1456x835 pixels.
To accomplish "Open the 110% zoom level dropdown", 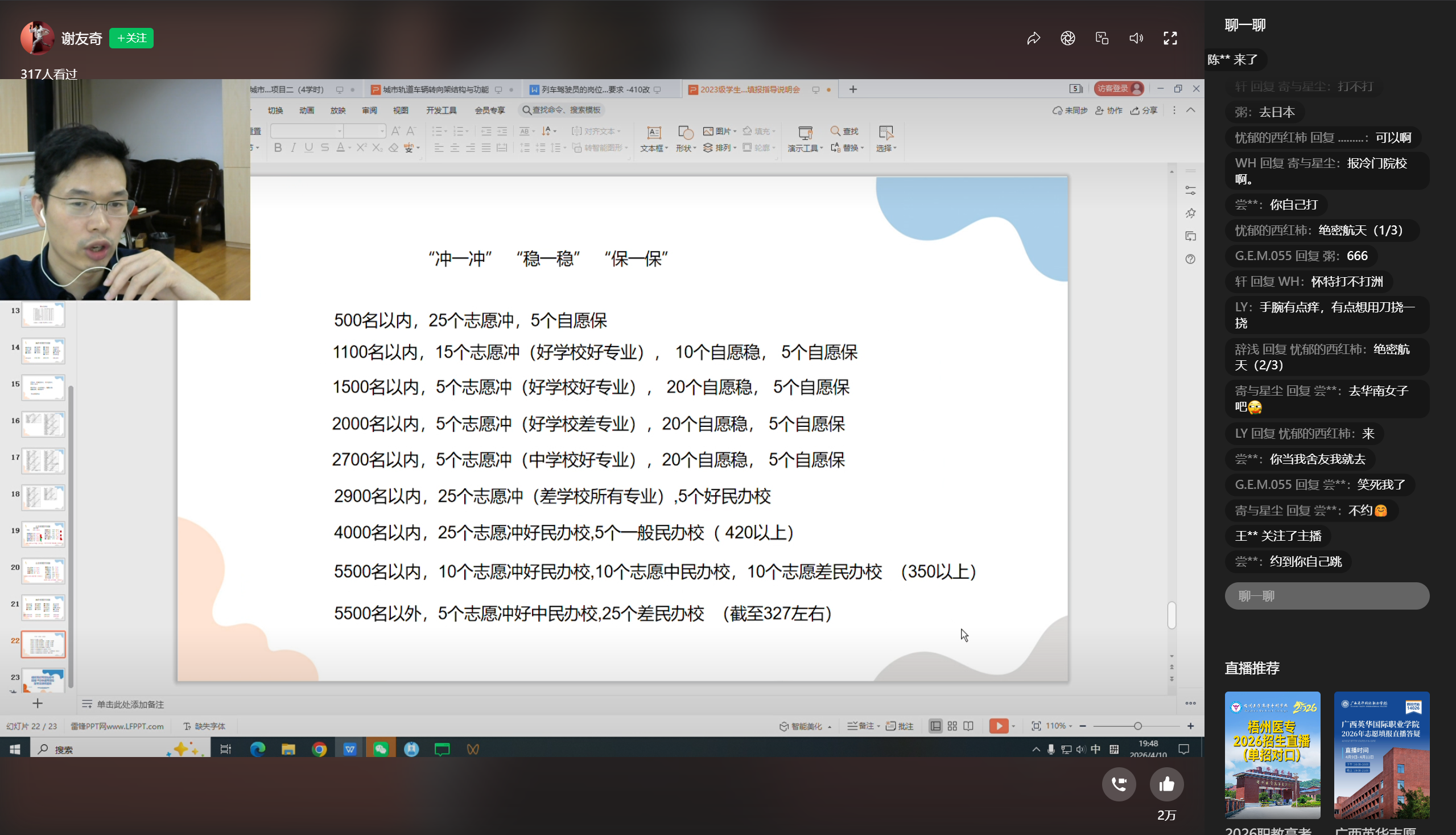I will (1059, 726).
